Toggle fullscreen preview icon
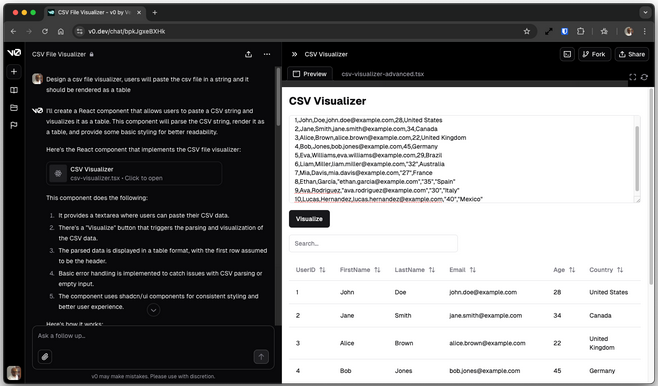 coord(632,77)
